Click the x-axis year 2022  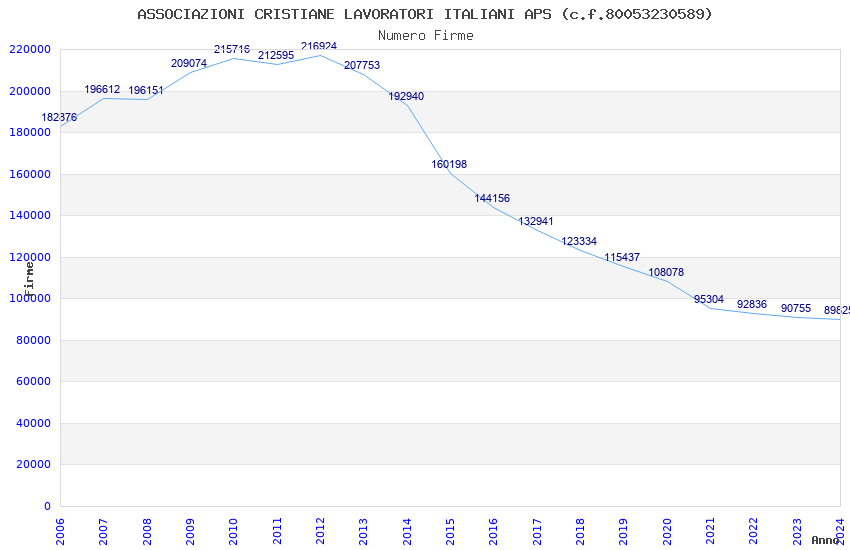(754, 532)
